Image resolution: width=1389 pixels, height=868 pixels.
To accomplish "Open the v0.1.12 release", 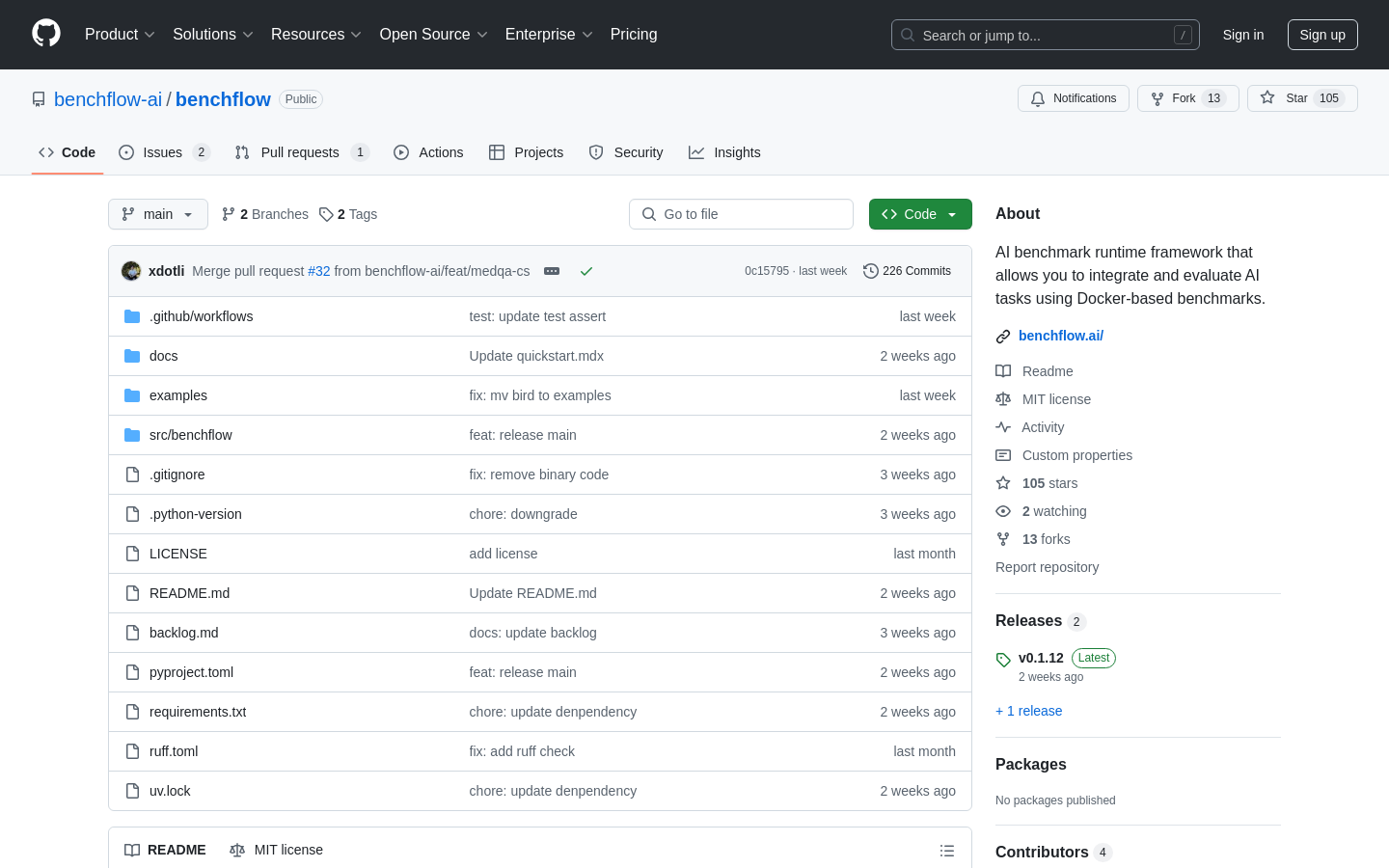I will [x=1041, y=658].
